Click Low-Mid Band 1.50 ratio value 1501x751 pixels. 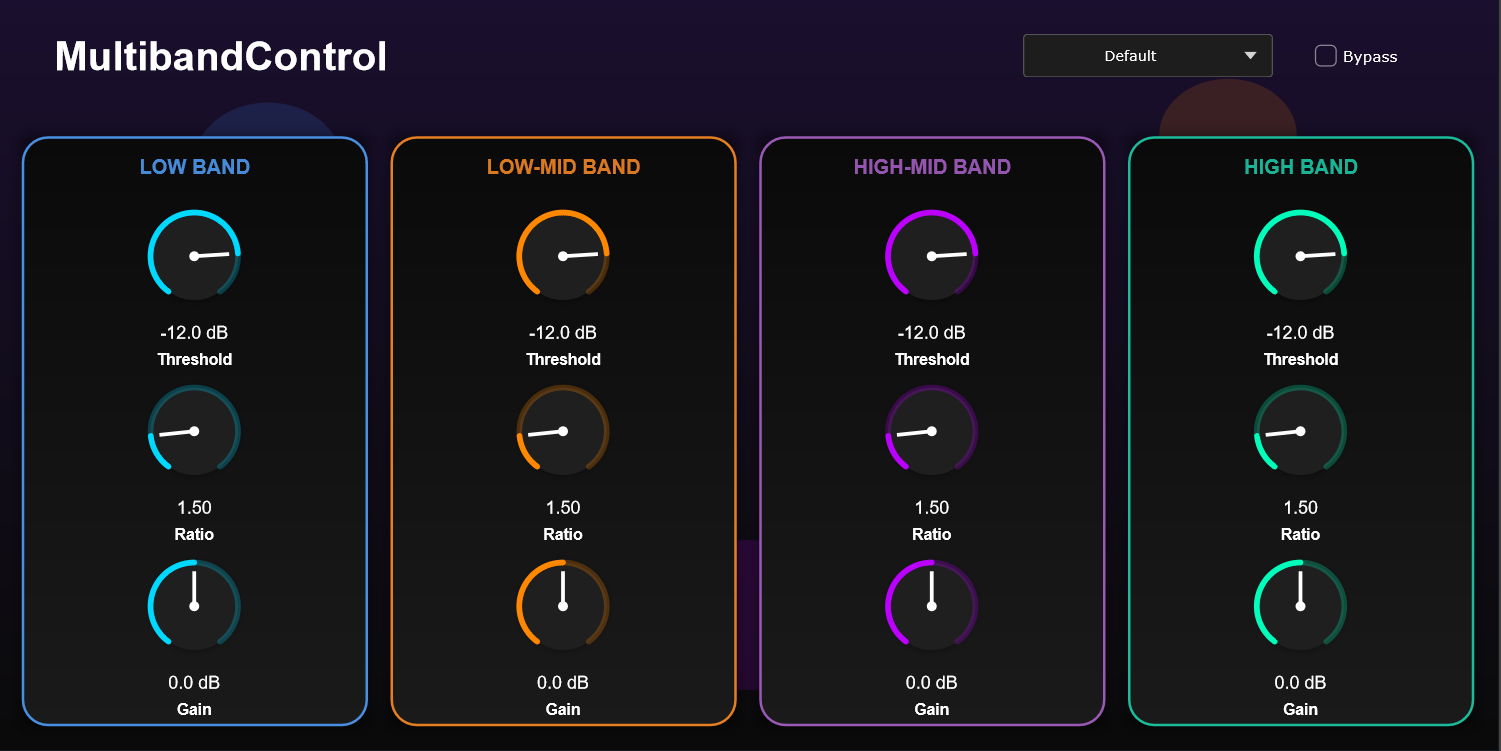[x=563, y=507]
